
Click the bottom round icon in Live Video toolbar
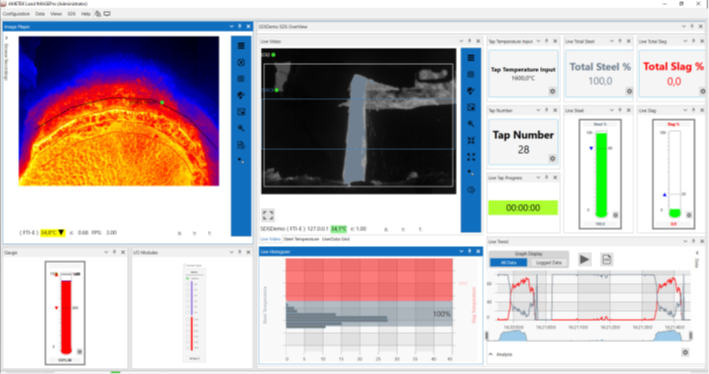[471, 190]
